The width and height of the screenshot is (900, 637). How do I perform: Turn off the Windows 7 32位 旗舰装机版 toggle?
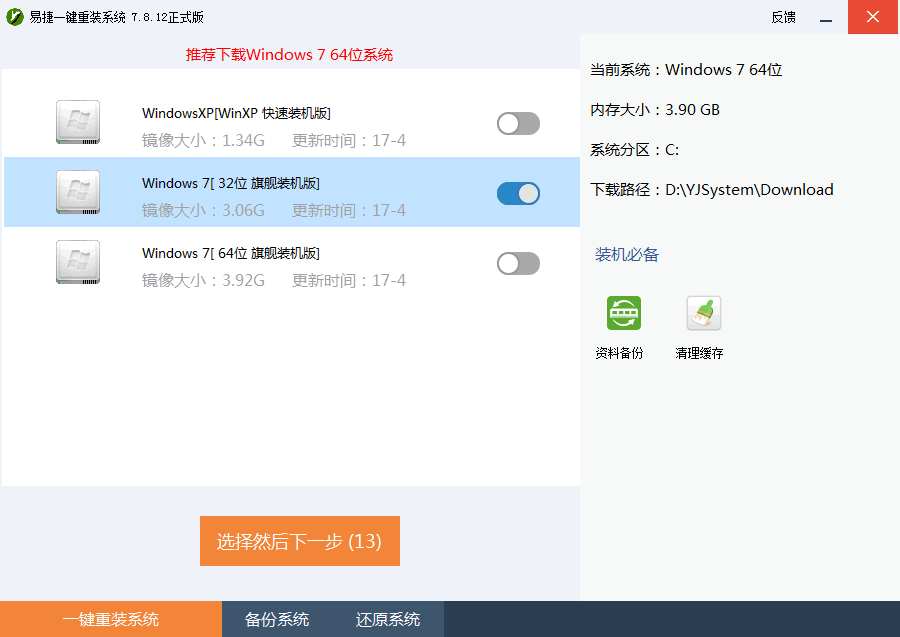point(518,193)
